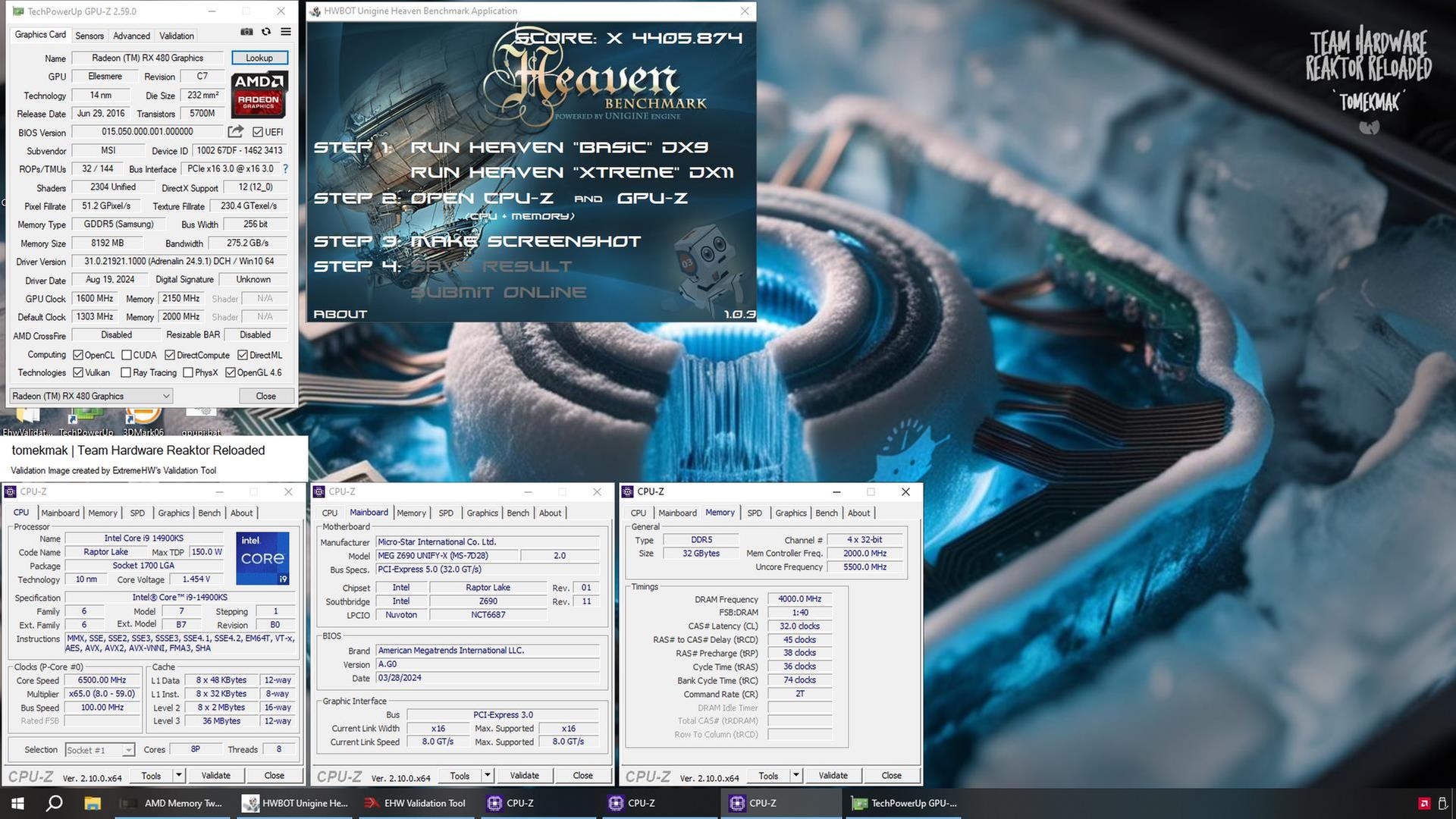Open the Validation tab in GPU-Z
This screenshot has height=819, width=1456.
click(177, 36)
